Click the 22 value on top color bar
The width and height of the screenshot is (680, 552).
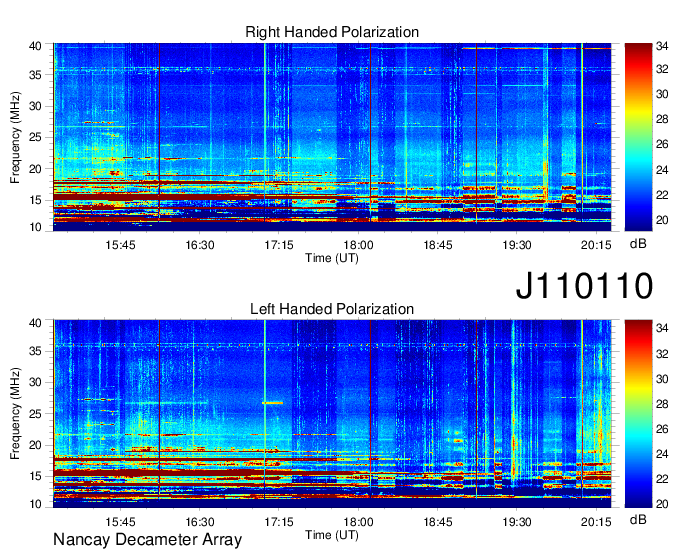point(662,195)
